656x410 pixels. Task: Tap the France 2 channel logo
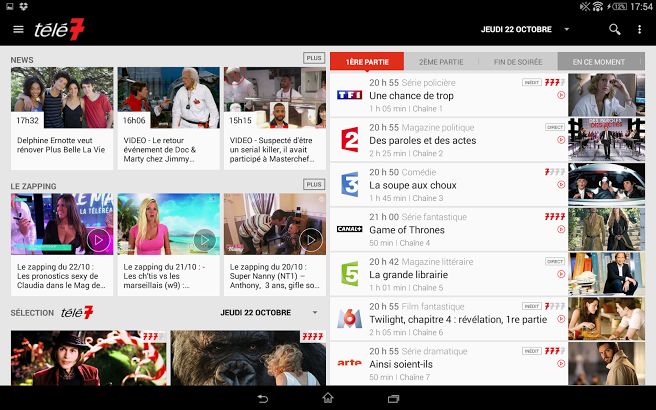pyautogui.click(x=350, y=139)
